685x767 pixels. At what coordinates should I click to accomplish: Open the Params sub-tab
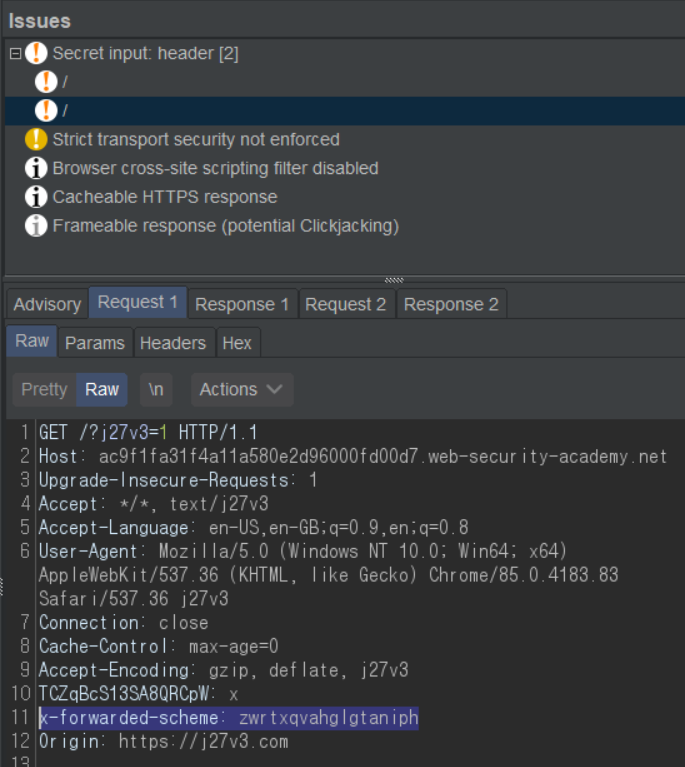[95, 343]
